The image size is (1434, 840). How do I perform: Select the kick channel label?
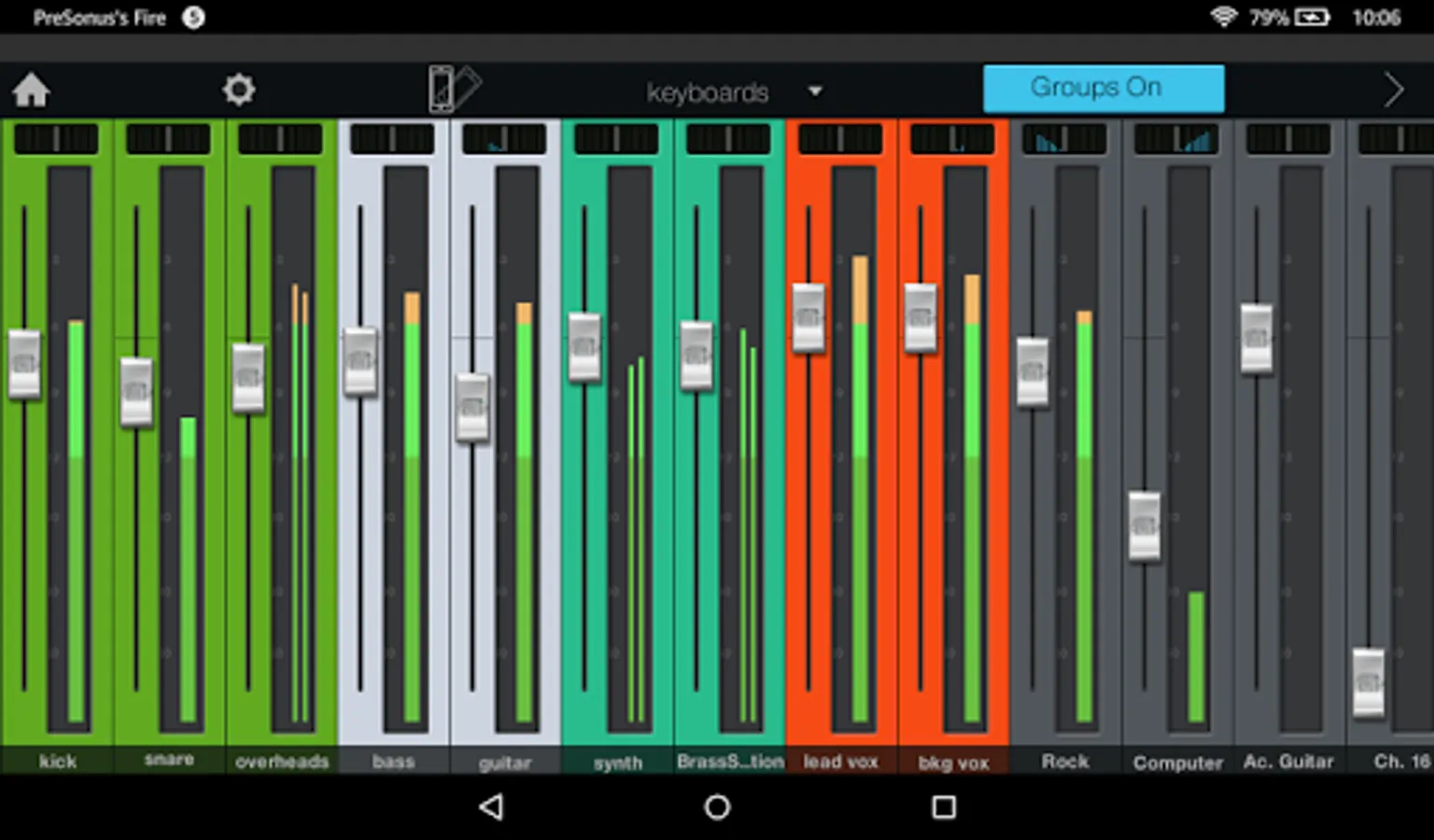point(57,761)
